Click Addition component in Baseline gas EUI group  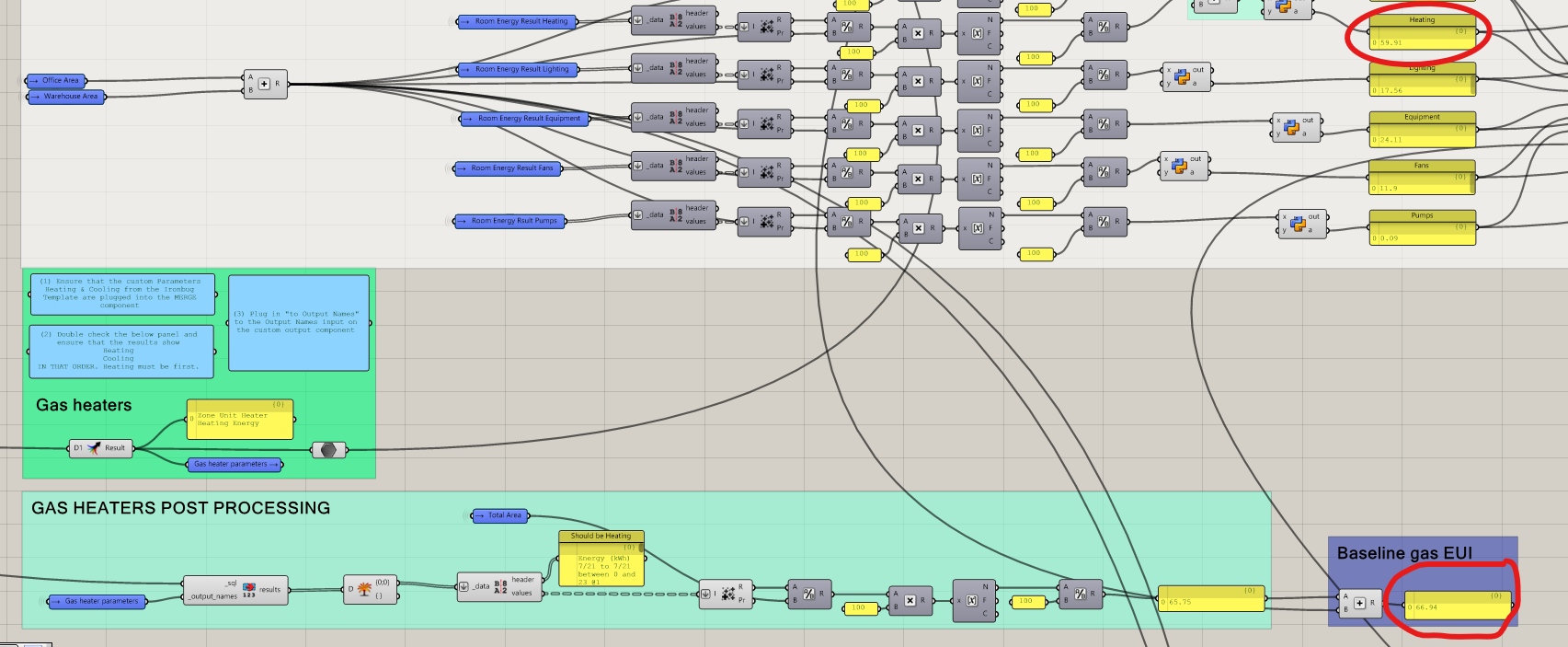point(1359,603)
